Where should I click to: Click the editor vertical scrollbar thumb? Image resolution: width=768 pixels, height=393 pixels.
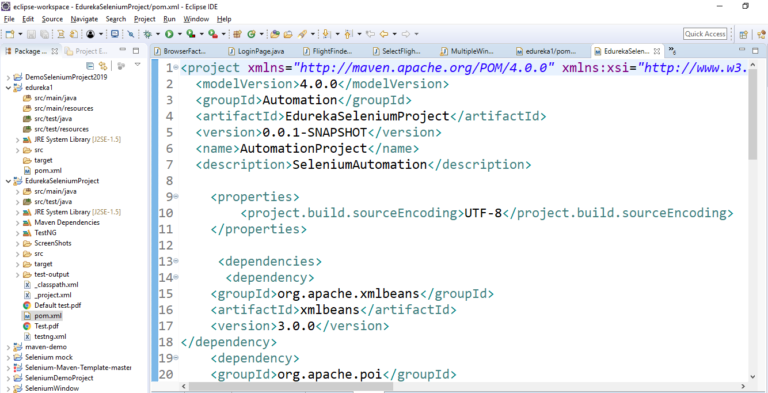pyautogui.click(x=753, y=114)
